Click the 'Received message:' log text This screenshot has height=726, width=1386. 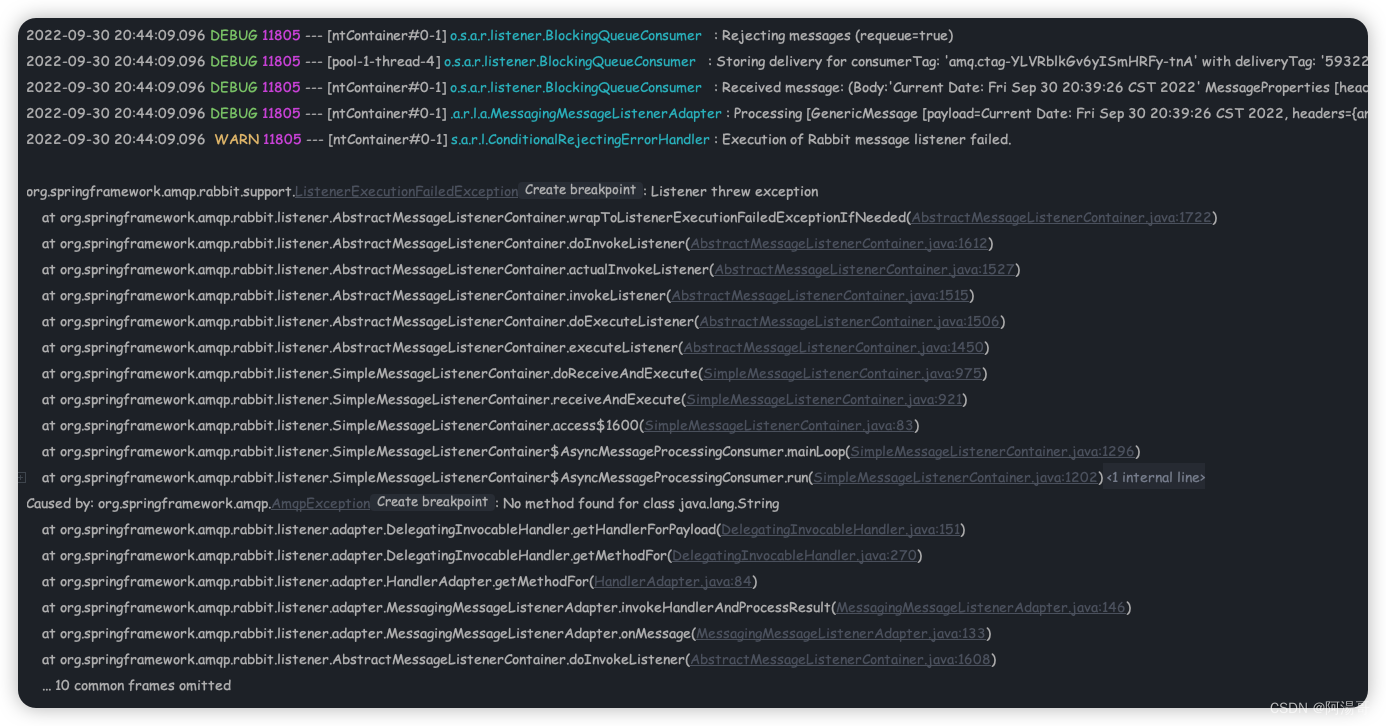click(782, 87)
